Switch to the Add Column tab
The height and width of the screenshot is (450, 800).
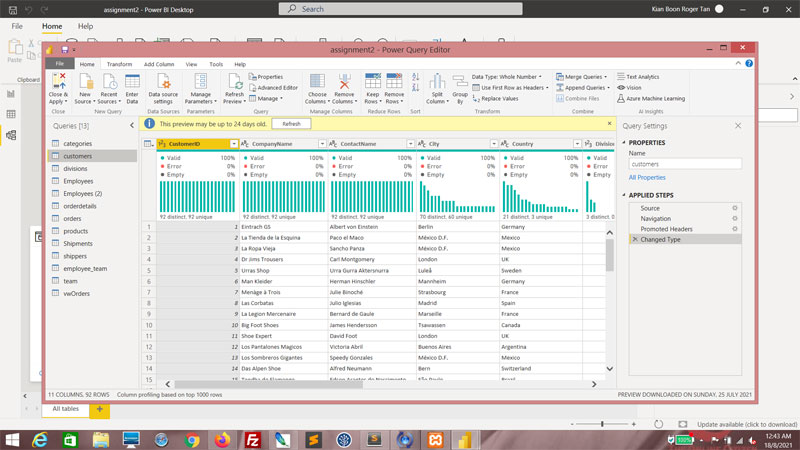[x=159, y=64]
